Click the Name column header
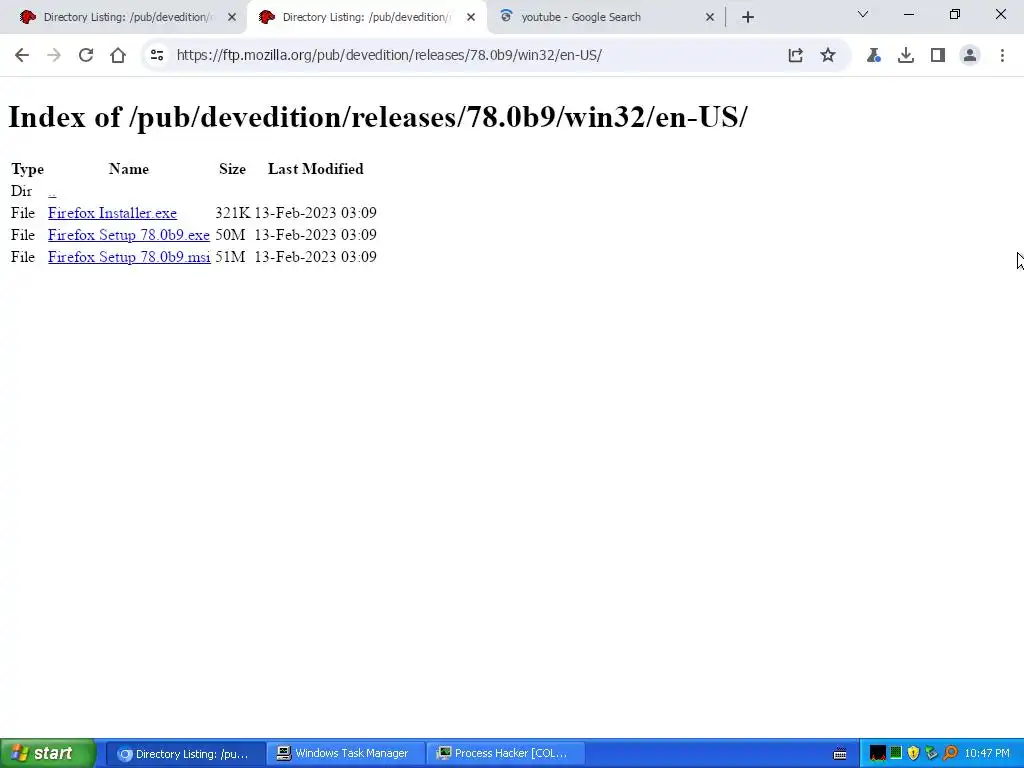This screenshot has height=768, width=1024. [129, 169]
